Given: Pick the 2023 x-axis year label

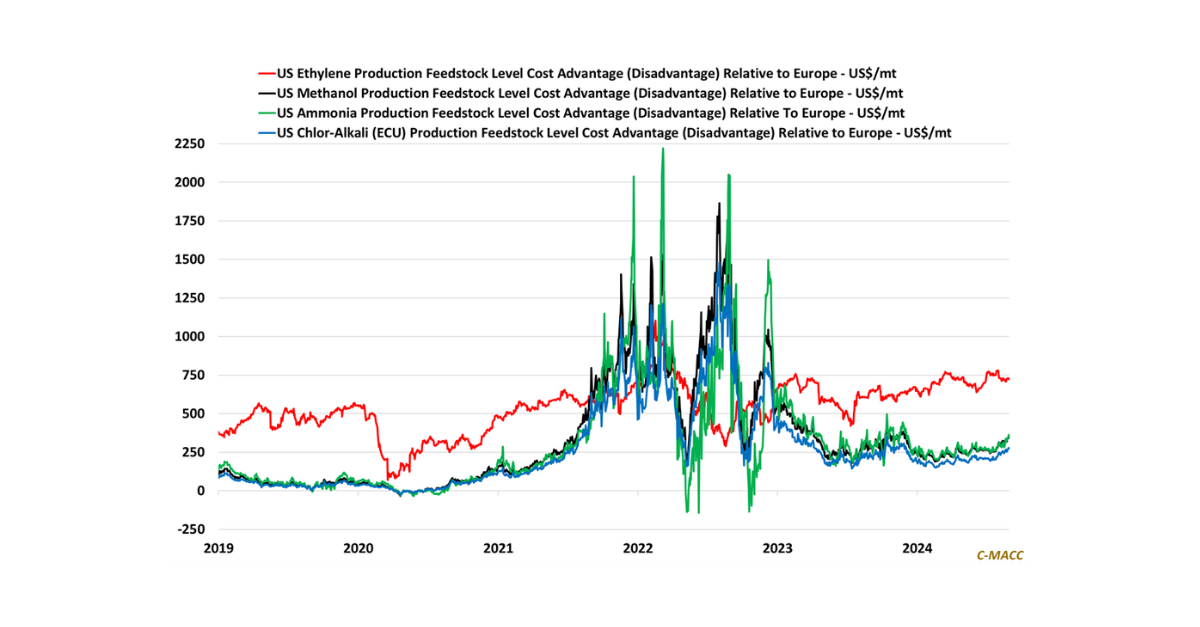Looking at the screenshot, I should 778,548.
